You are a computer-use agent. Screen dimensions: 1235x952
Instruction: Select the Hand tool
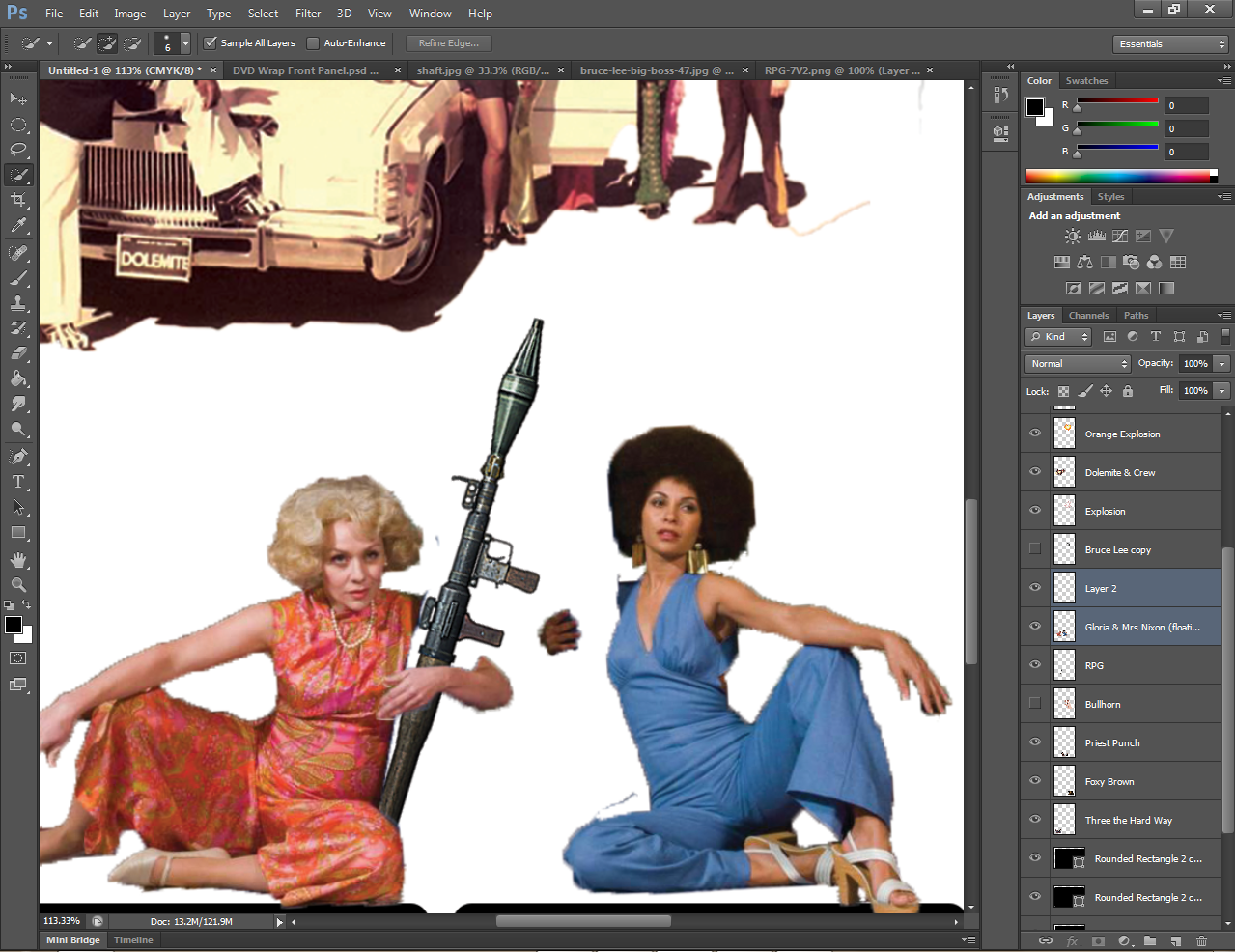[18, 560]
